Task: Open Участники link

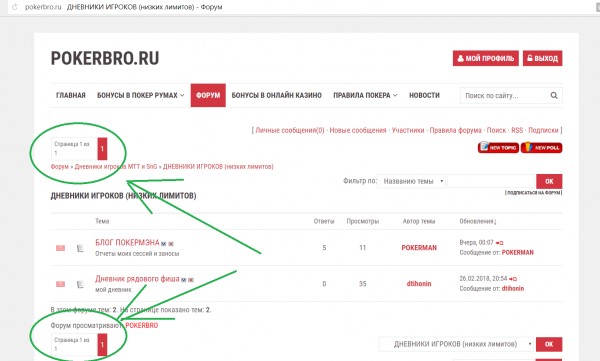Action: 408,130
